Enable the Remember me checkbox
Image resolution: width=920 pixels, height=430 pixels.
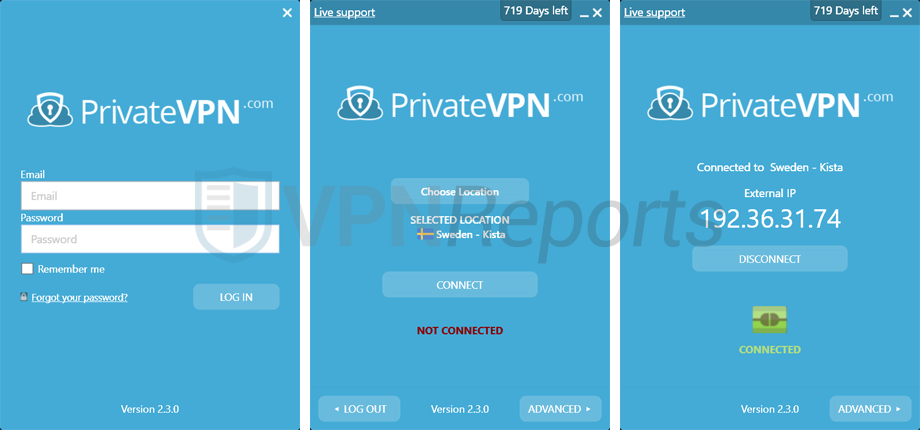[x=27, y=269]
